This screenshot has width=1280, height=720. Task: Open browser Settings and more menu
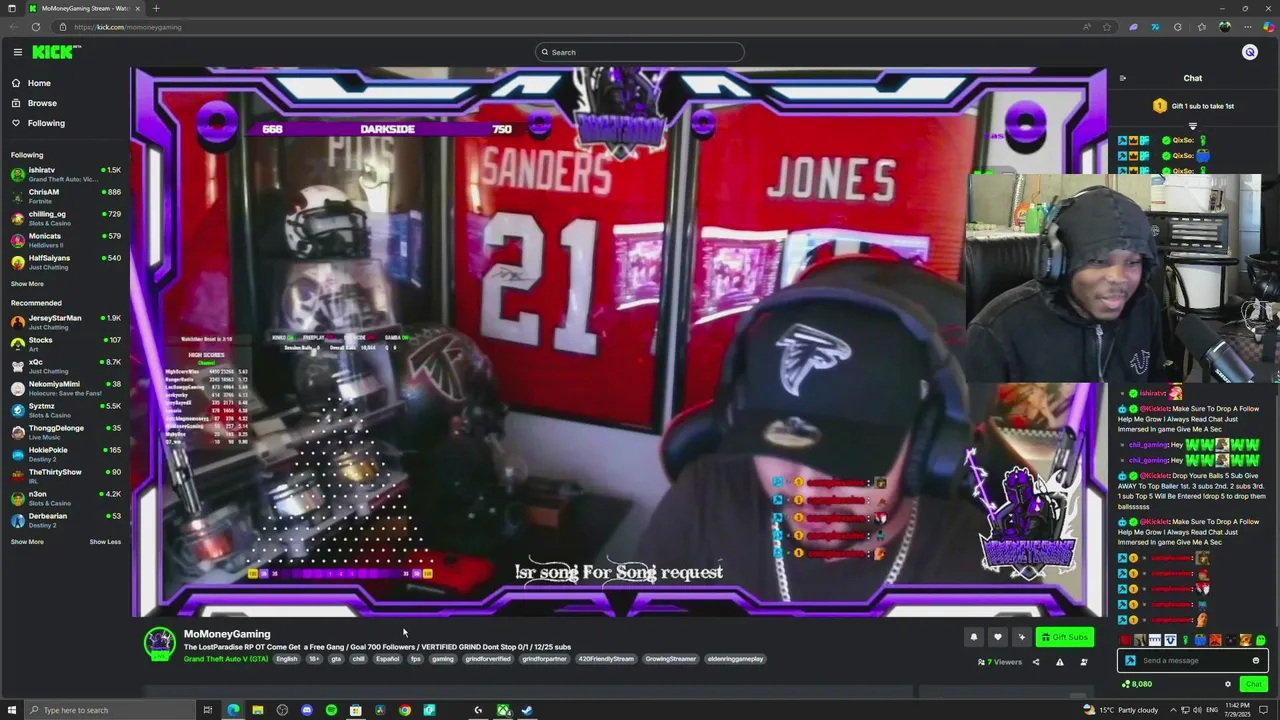pyautogui.click(x=1247, y=27)
